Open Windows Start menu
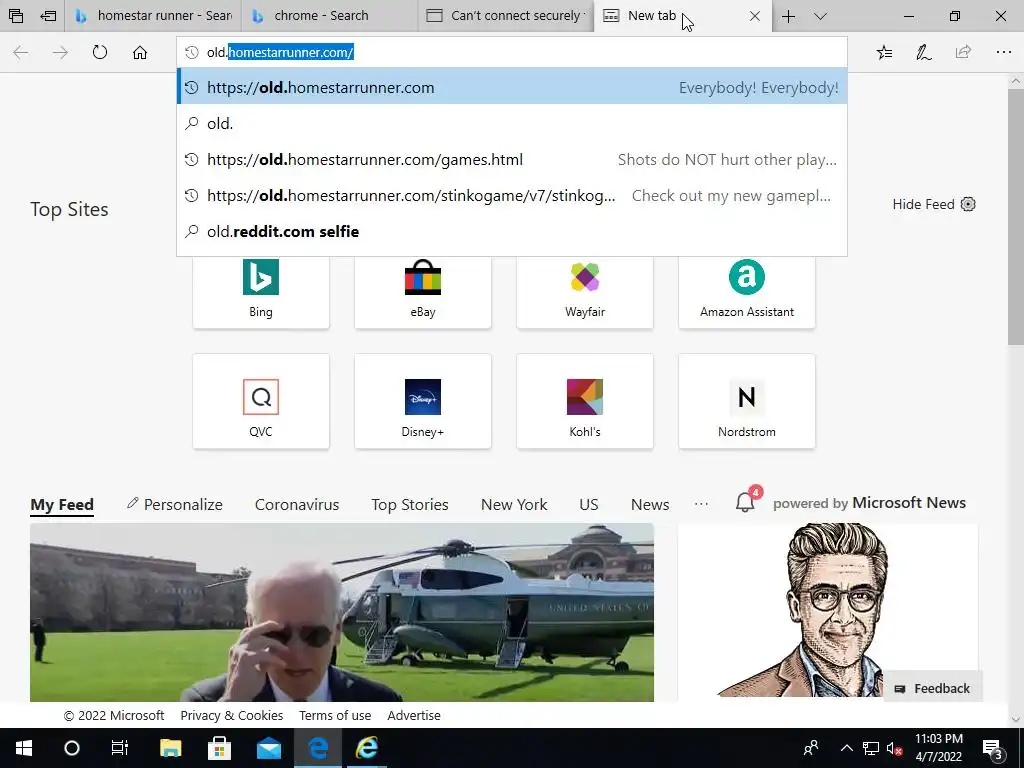1024x768 pixels. tap(24, 748)
